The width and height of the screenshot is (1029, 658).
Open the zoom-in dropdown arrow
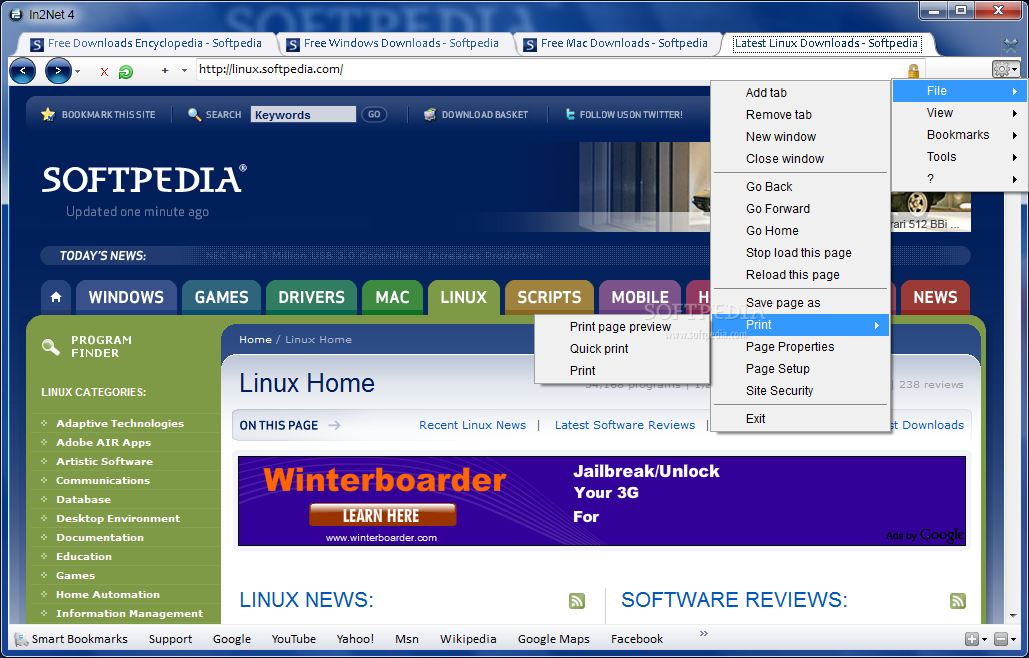pos(984,640)
